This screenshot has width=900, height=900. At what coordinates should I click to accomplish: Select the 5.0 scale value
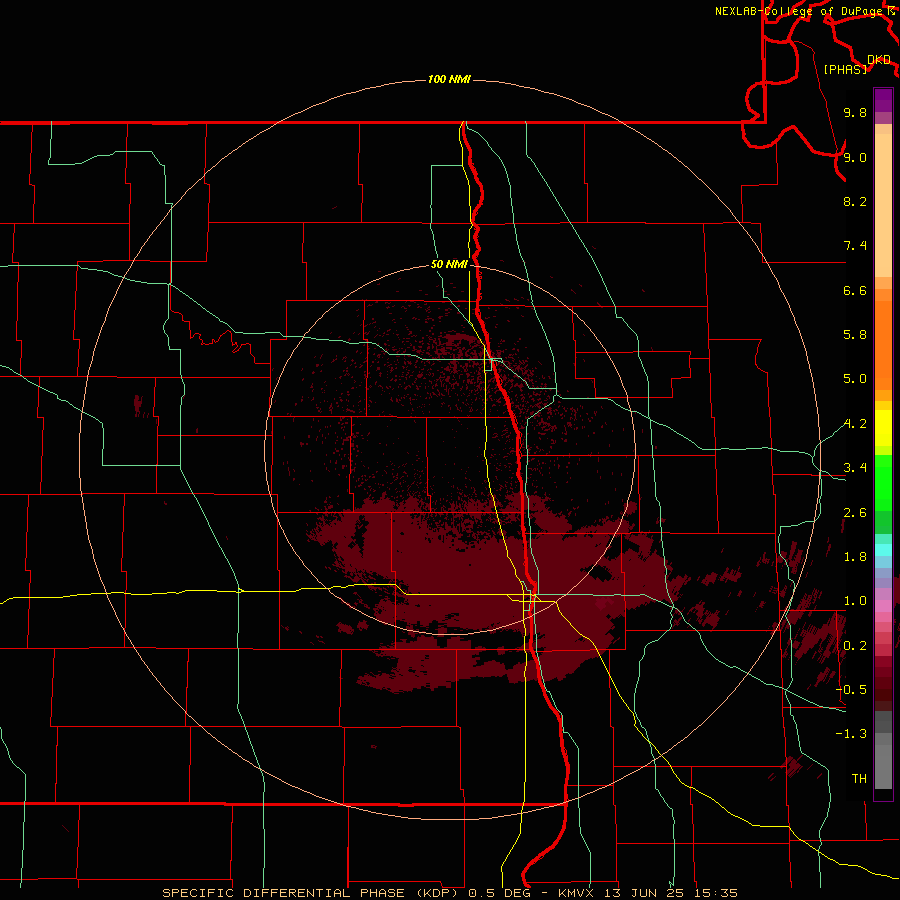click(855, 379)
